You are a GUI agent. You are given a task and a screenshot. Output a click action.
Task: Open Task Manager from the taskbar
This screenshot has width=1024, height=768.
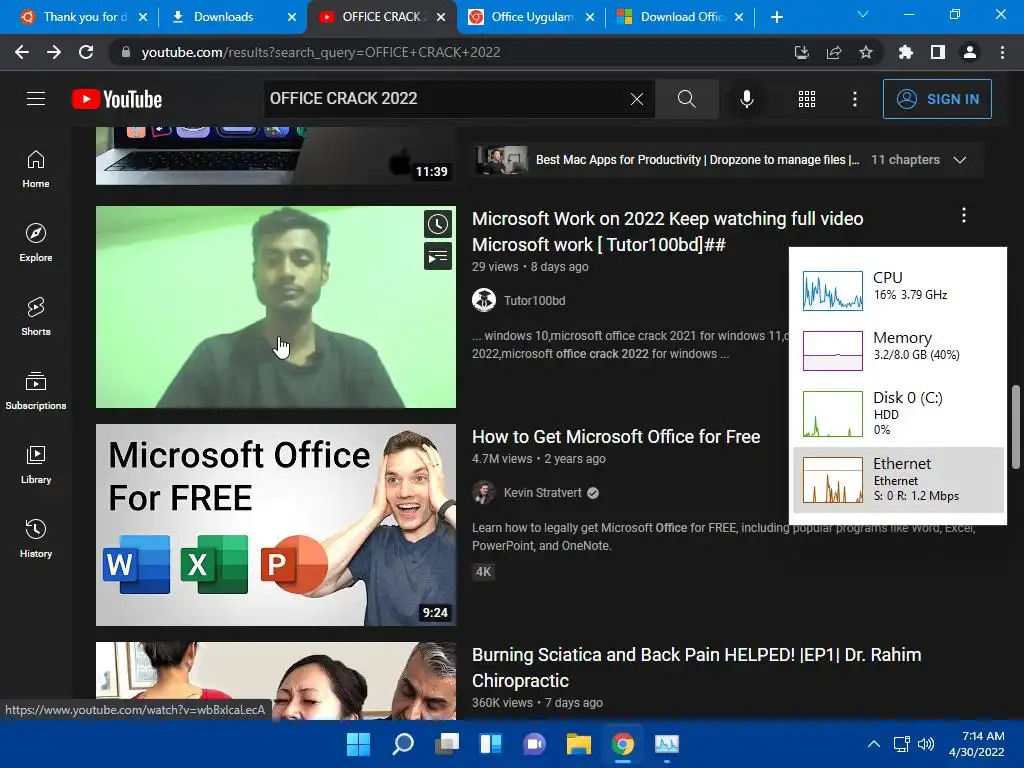[x=667, y=744]
